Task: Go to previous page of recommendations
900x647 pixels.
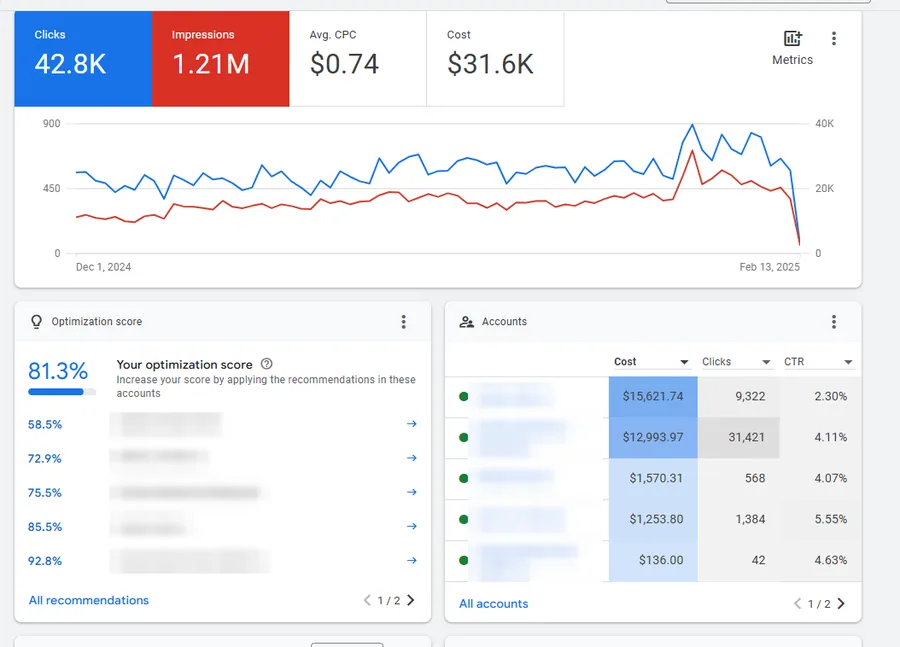Action: (x=367, y=600)
